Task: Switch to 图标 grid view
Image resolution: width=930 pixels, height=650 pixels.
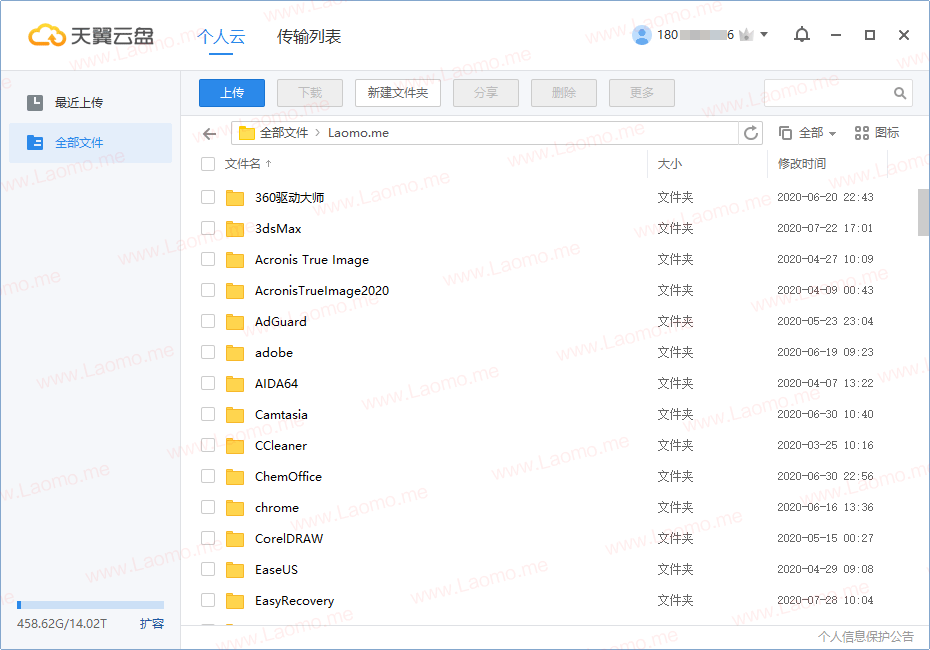Action: click(x=877, y=133)
